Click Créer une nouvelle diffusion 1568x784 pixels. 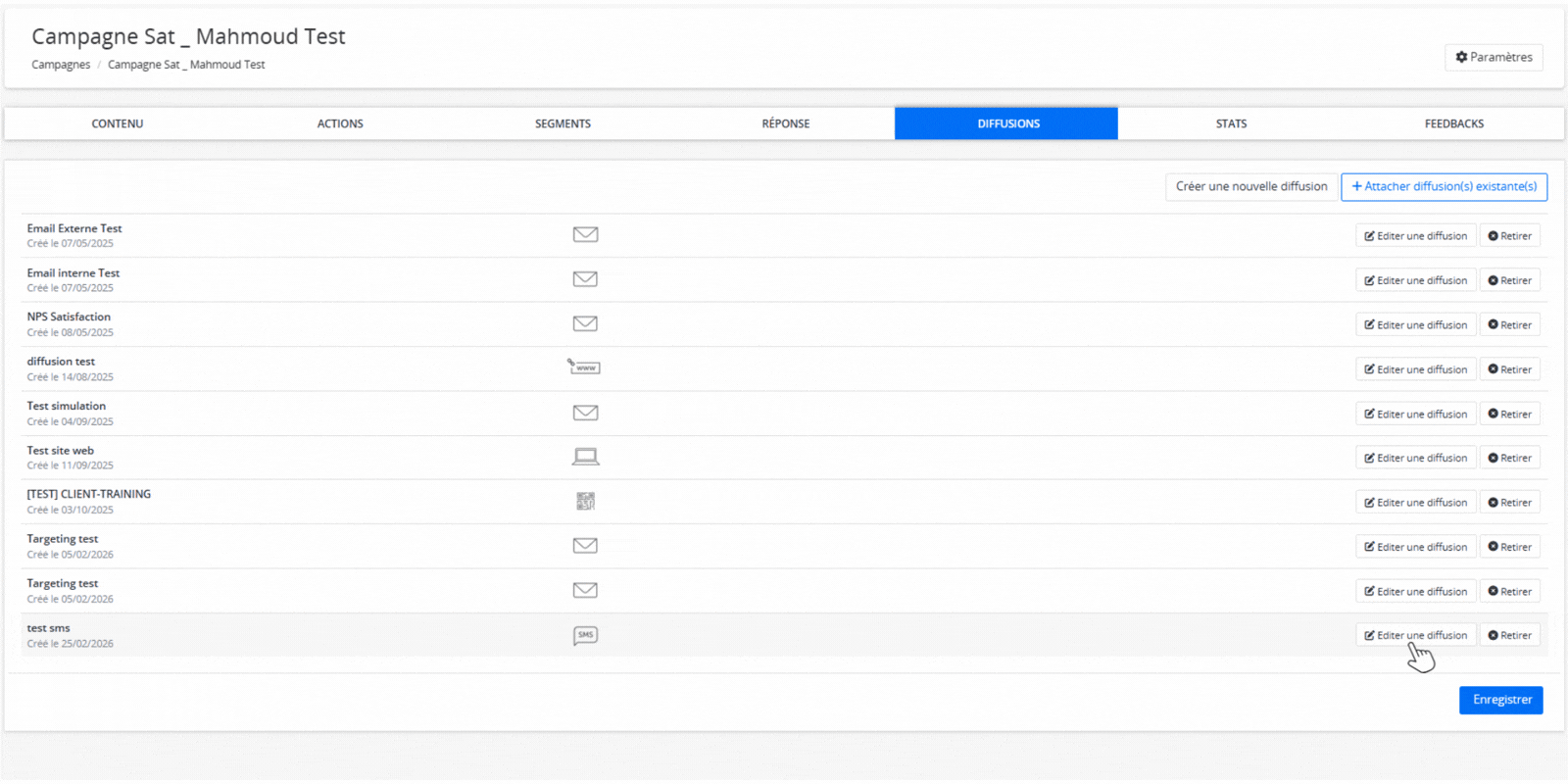[x=1251, y=186]
